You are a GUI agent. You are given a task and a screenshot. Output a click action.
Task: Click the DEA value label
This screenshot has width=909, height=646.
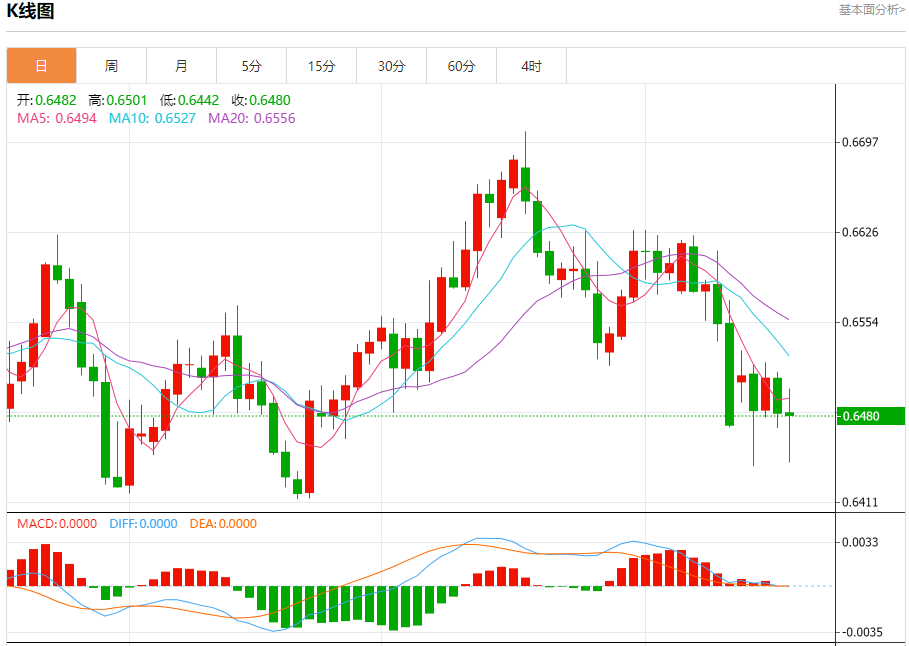point(222,523)
